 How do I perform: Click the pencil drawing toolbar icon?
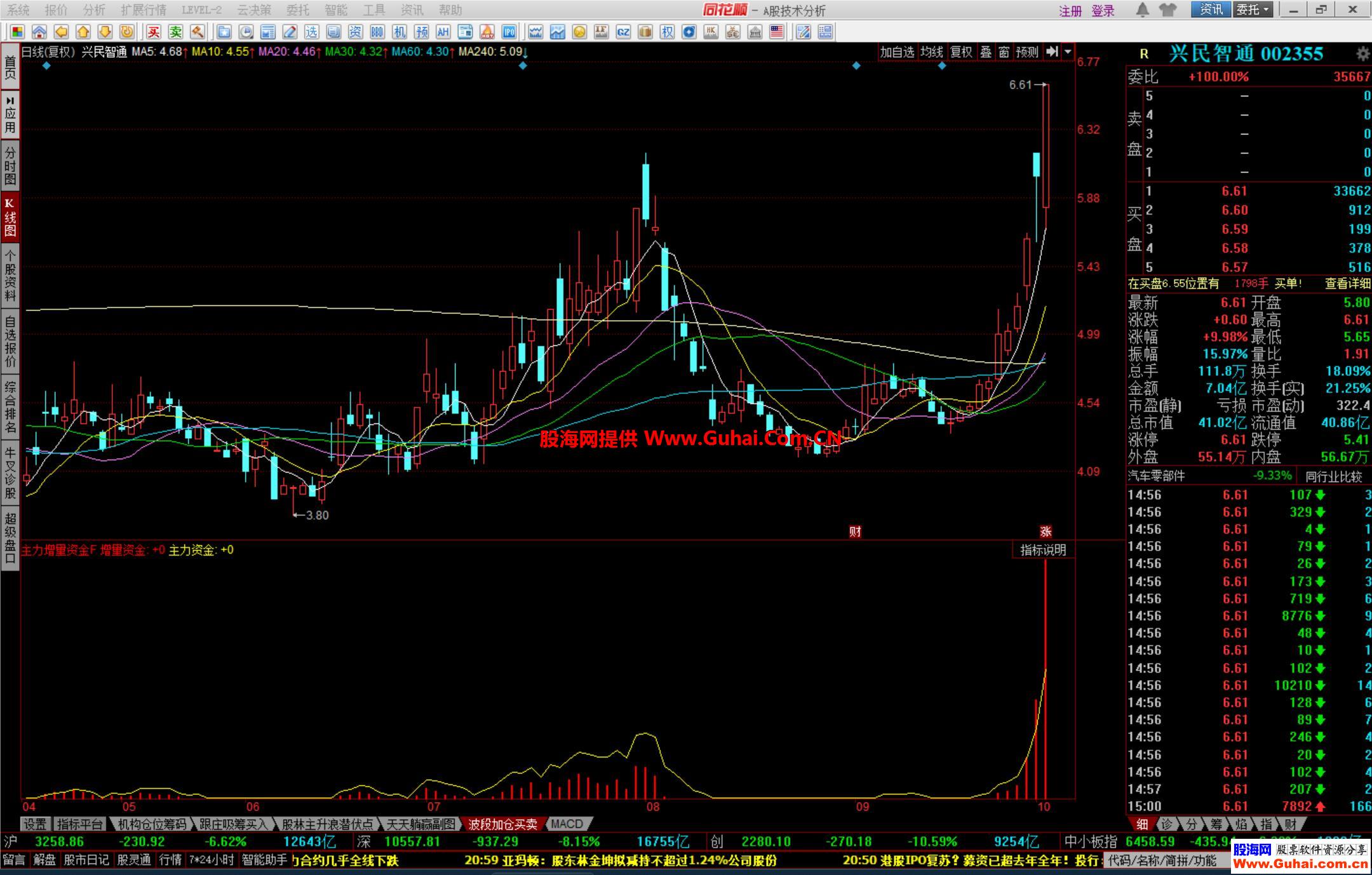click(290, 32)
